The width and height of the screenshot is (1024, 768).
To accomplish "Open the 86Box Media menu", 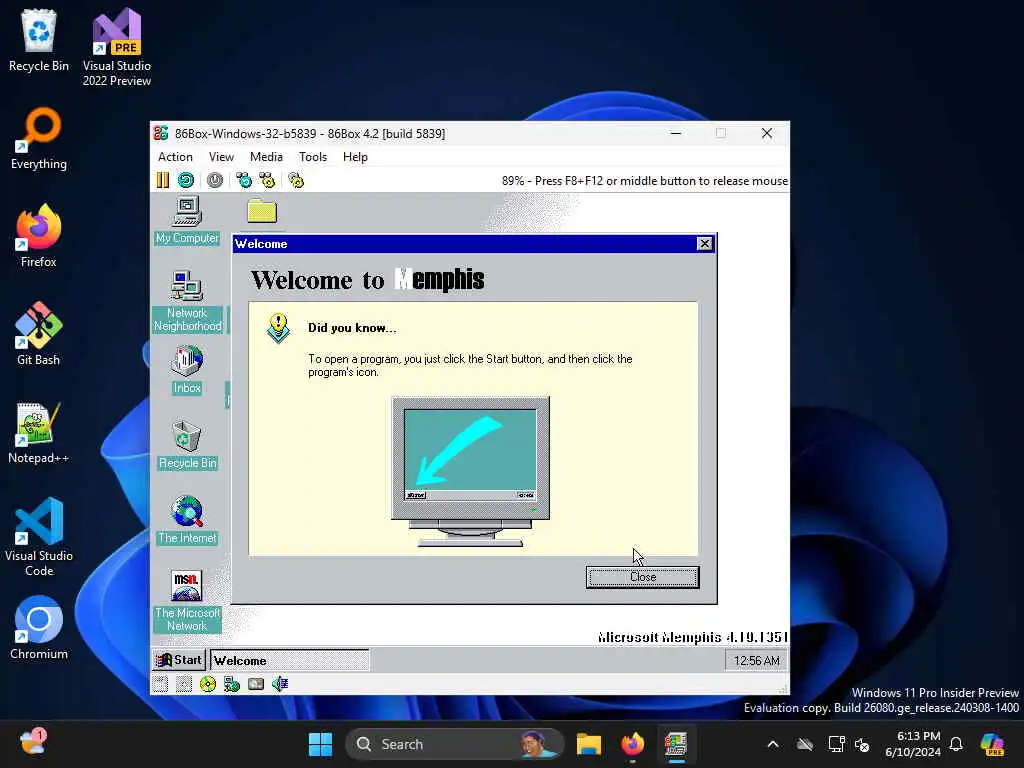I will (x=266, y=157).
